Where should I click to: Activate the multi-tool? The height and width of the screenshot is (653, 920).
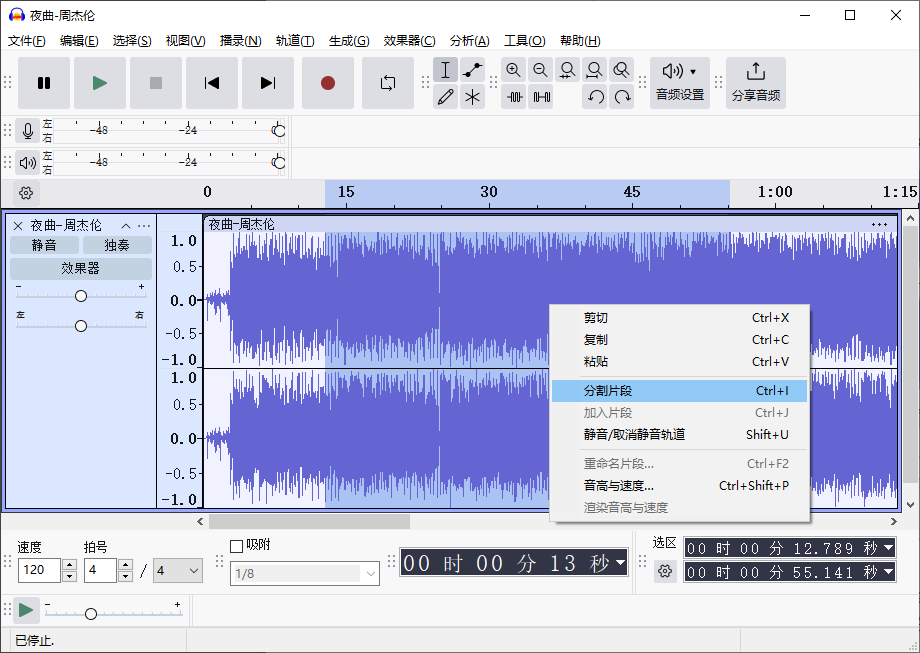tap(472, 97)
